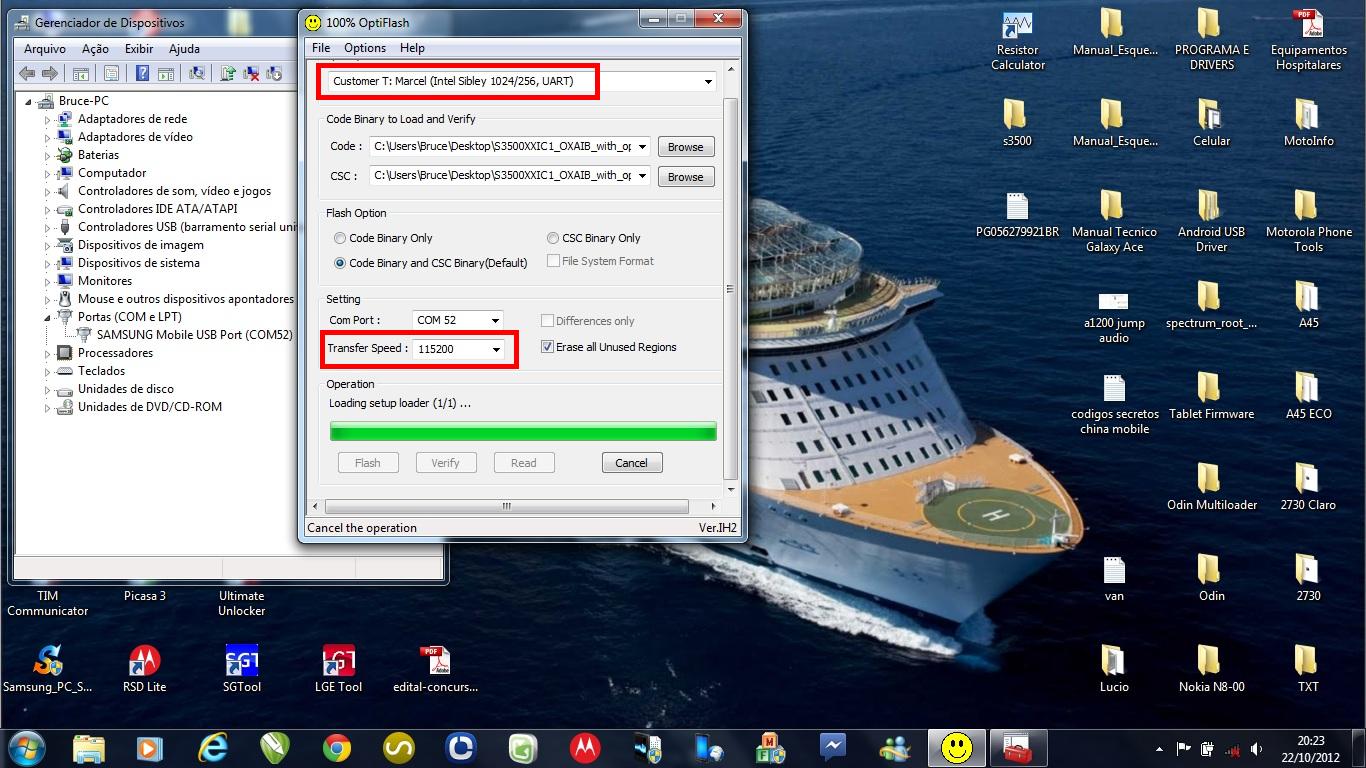Expand Adaptadores de rede node
The height and width of the screenshot is (768, 1366).
[x=47, y=119]
